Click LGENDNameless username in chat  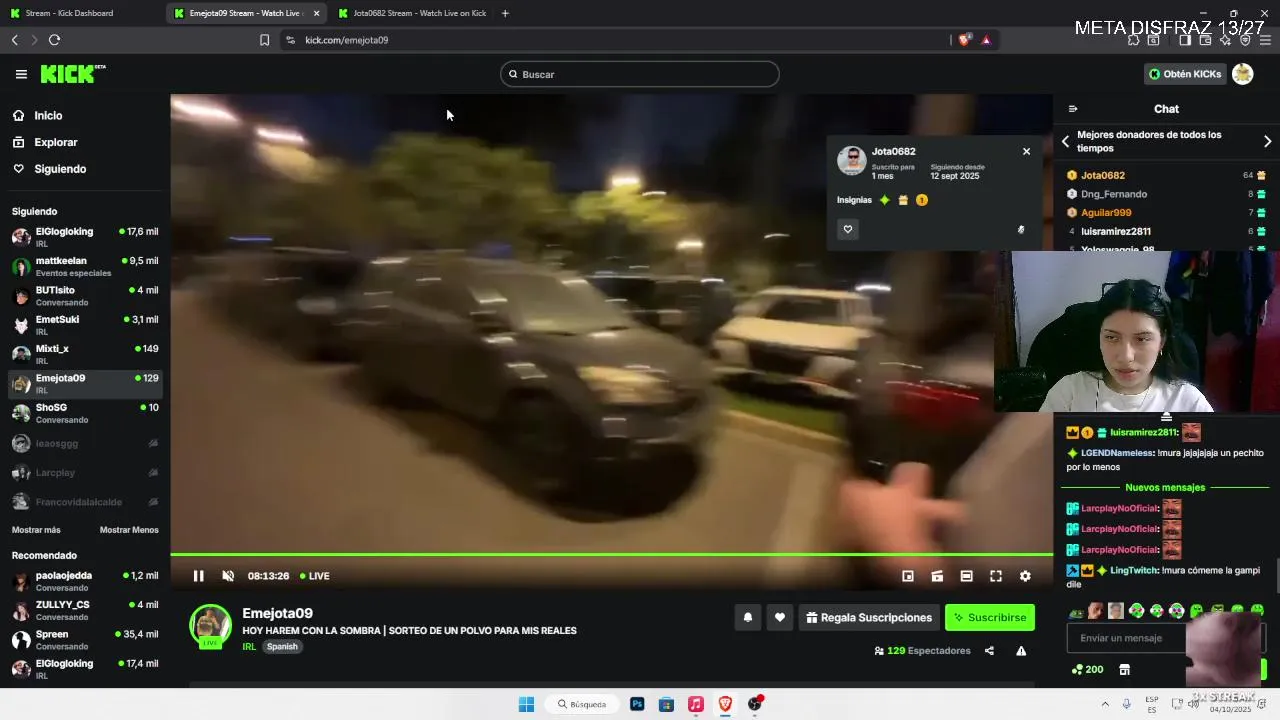point(1117,453)
